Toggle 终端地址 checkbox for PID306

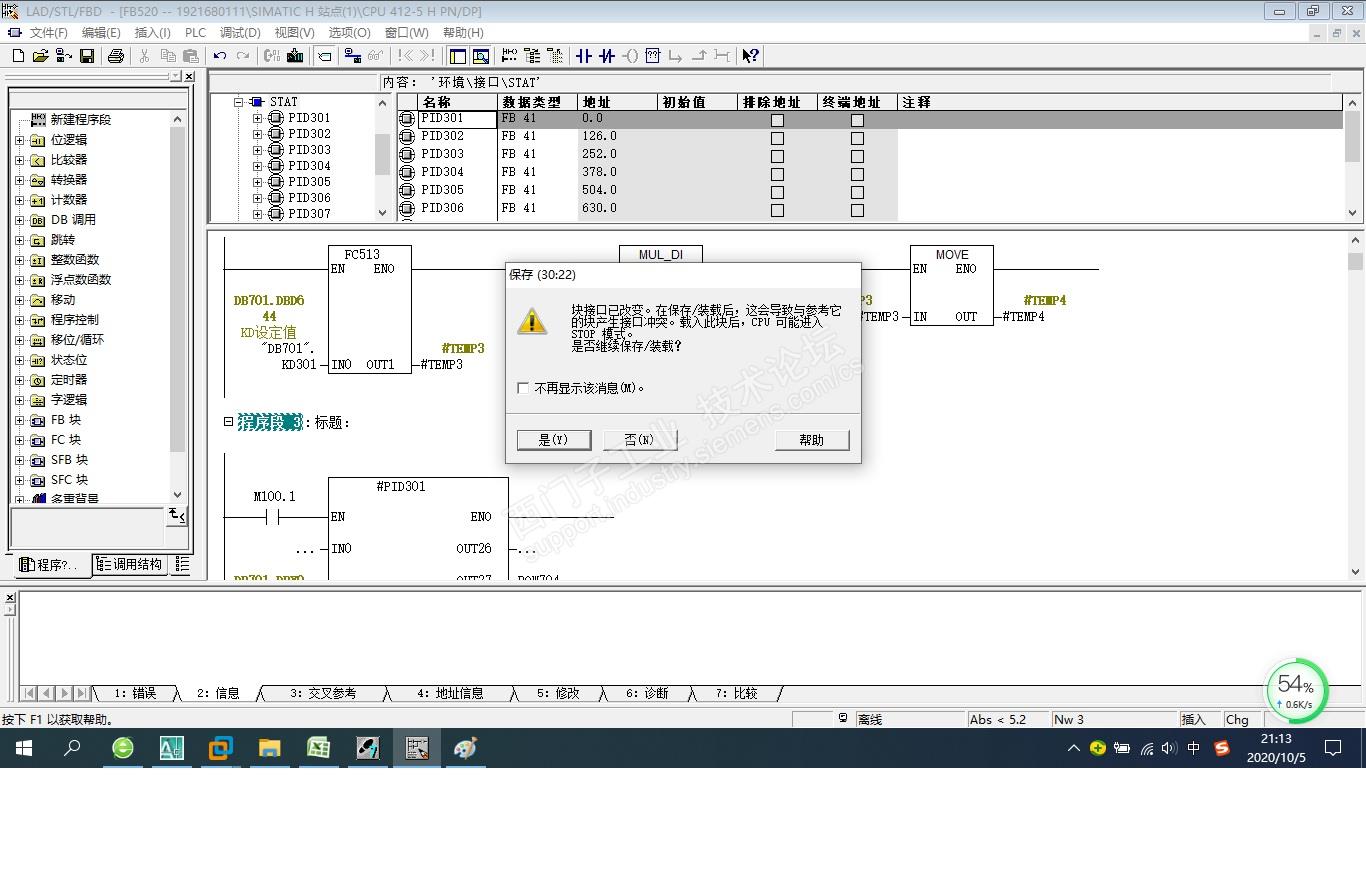pyautogui.click(x=857, y=210)
